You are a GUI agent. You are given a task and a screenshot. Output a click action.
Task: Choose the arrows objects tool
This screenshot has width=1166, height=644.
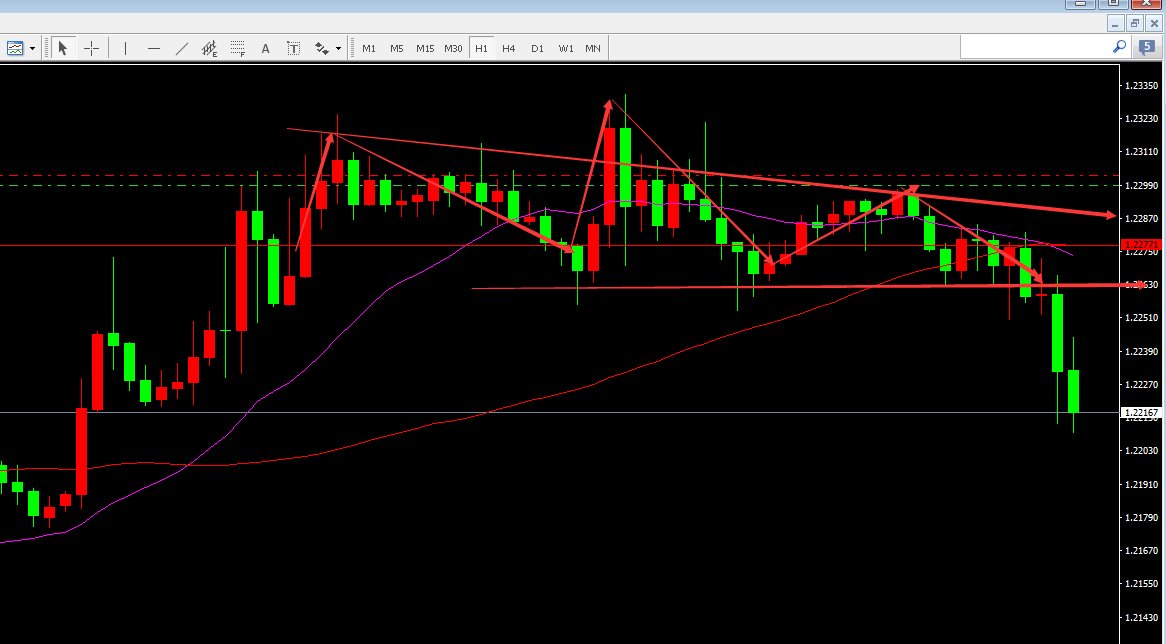click(x=321, y=48)
